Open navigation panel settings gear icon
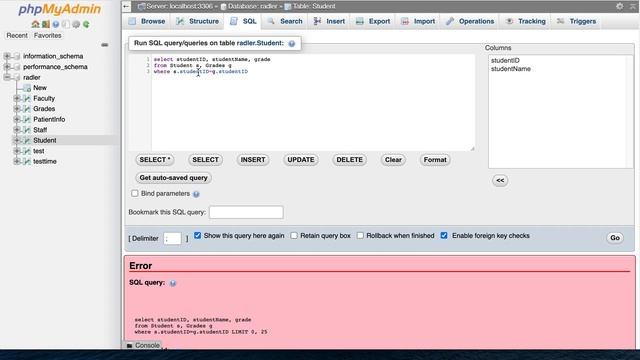Image resolution: width=640 pixels, height=360 pixels. click(76, 24)
